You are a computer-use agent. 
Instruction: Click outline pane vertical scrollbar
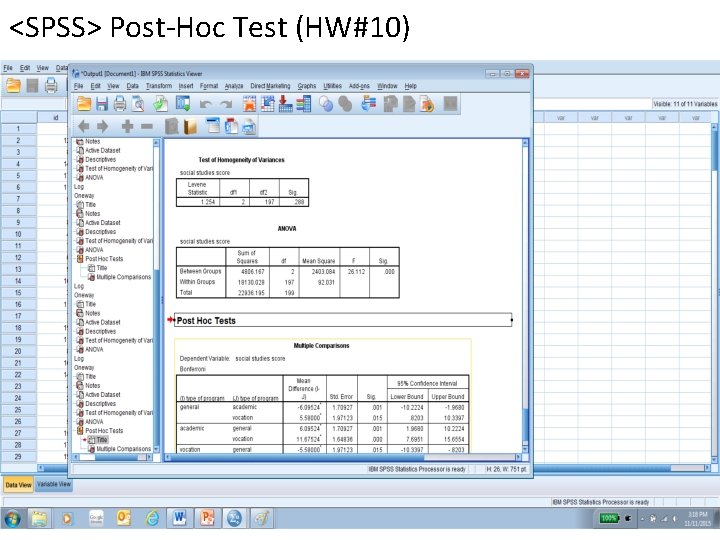[156, 296]
